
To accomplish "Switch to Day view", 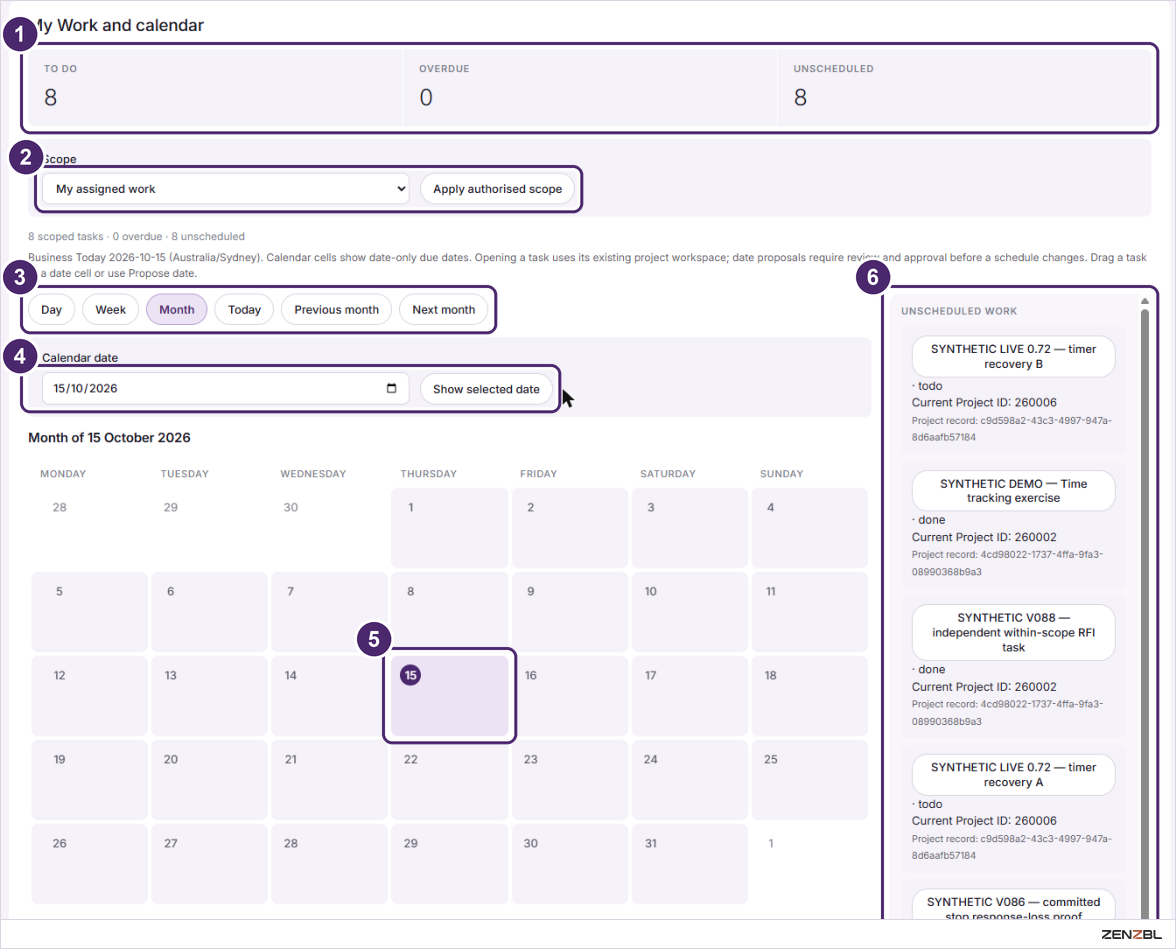I will click(52, 309).
